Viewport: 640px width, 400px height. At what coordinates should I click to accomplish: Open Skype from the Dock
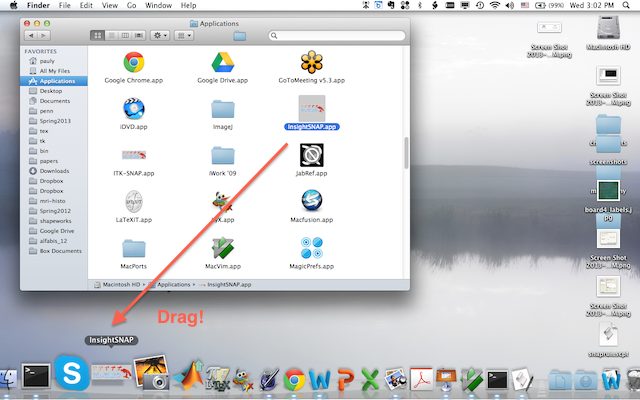[72, 373]
